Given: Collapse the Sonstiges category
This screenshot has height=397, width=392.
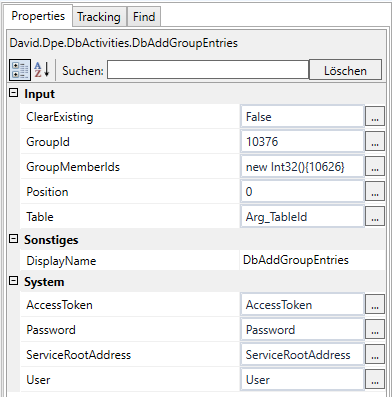Looking at the screenshot, I should (x=13, y=239).
